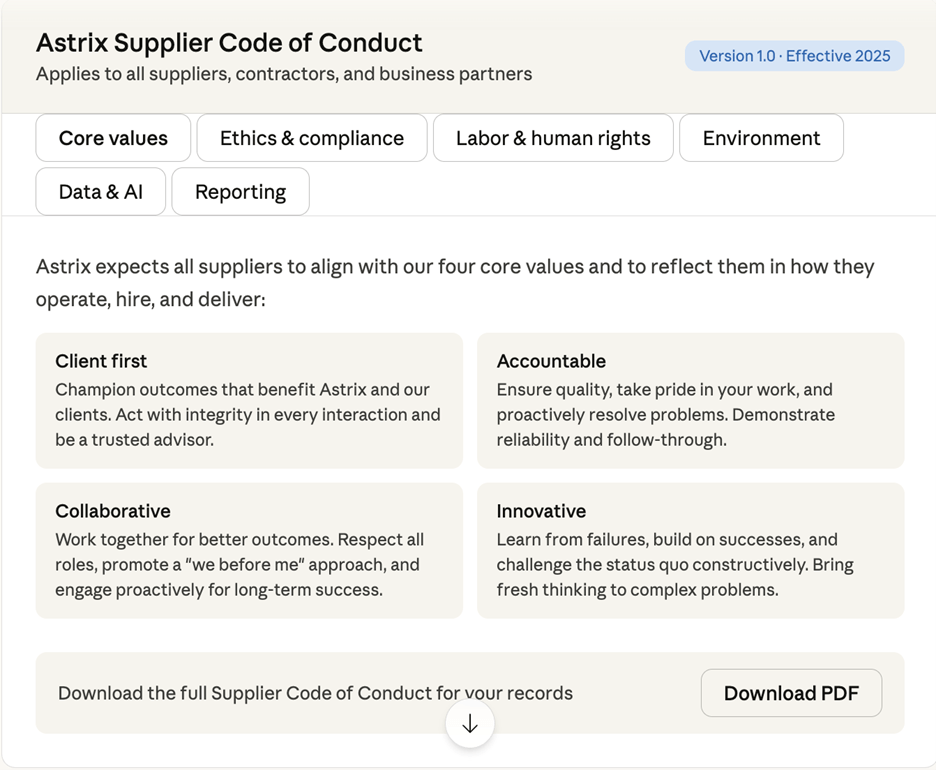Click the Accountable card title
This screenshot has width=936, height=770.
click(x=551, y=361)
